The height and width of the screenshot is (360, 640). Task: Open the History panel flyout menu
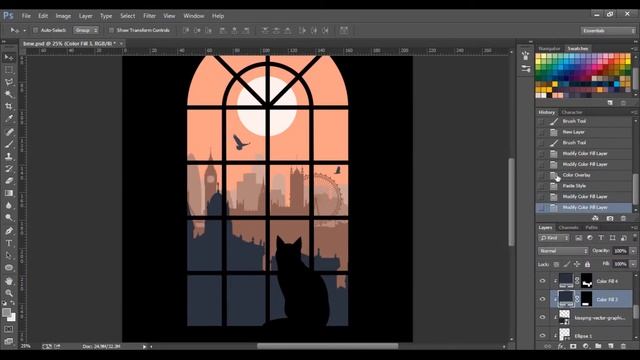[x=633, y=112]
